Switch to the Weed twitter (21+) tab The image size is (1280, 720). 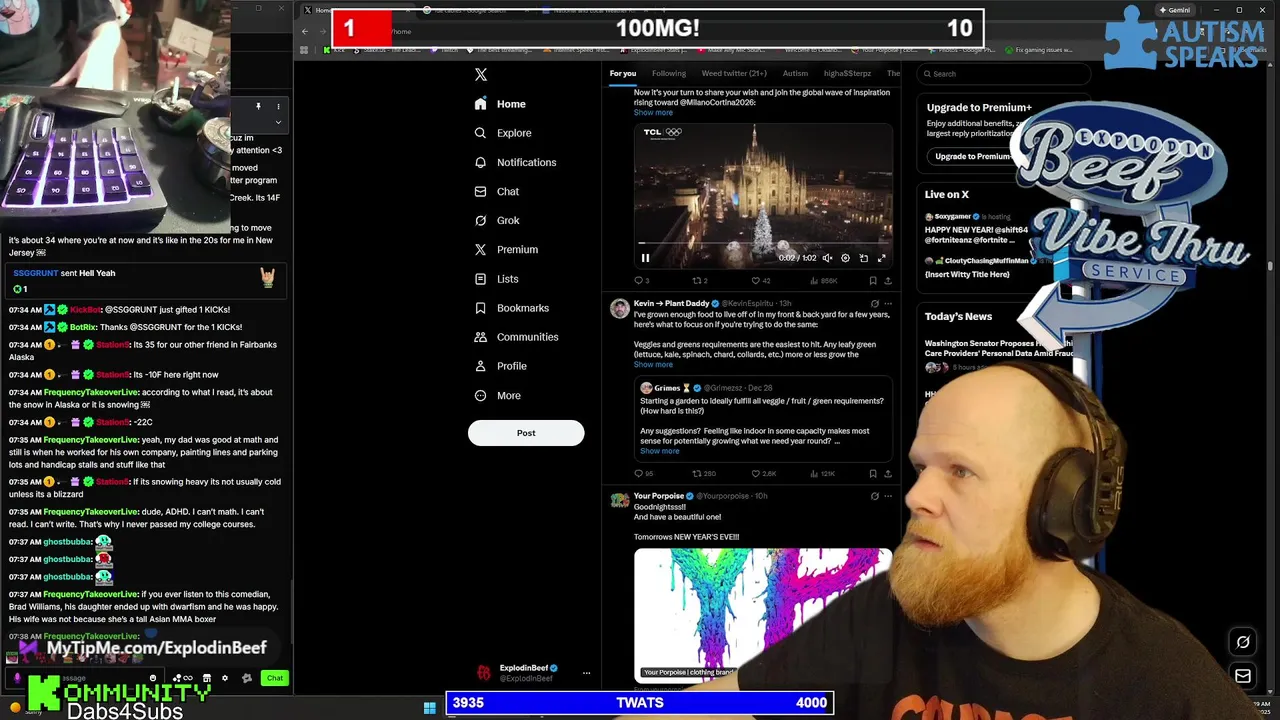point(733,73)
